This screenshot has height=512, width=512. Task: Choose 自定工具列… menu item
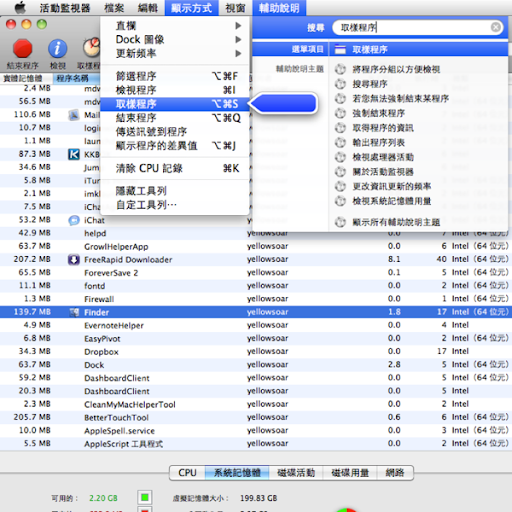click(x=175, y=205)
